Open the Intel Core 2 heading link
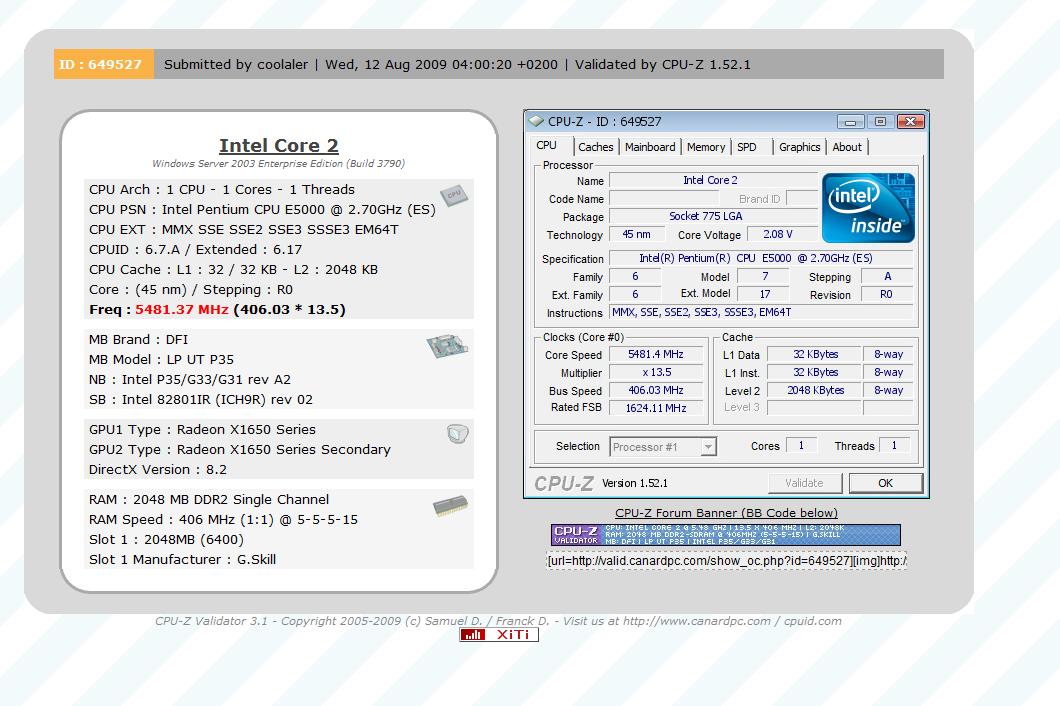1060x706 pixels. [x=279, y=145]
